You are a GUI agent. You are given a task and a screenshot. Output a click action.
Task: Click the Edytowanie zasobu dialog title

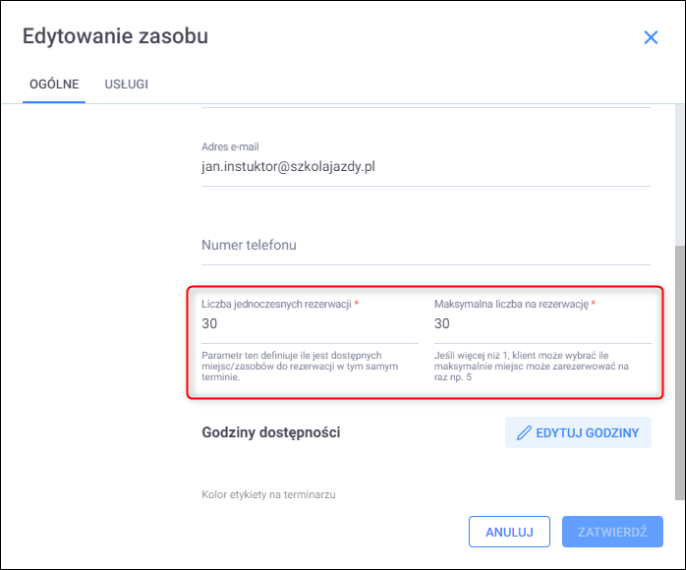tap(115, 37)
